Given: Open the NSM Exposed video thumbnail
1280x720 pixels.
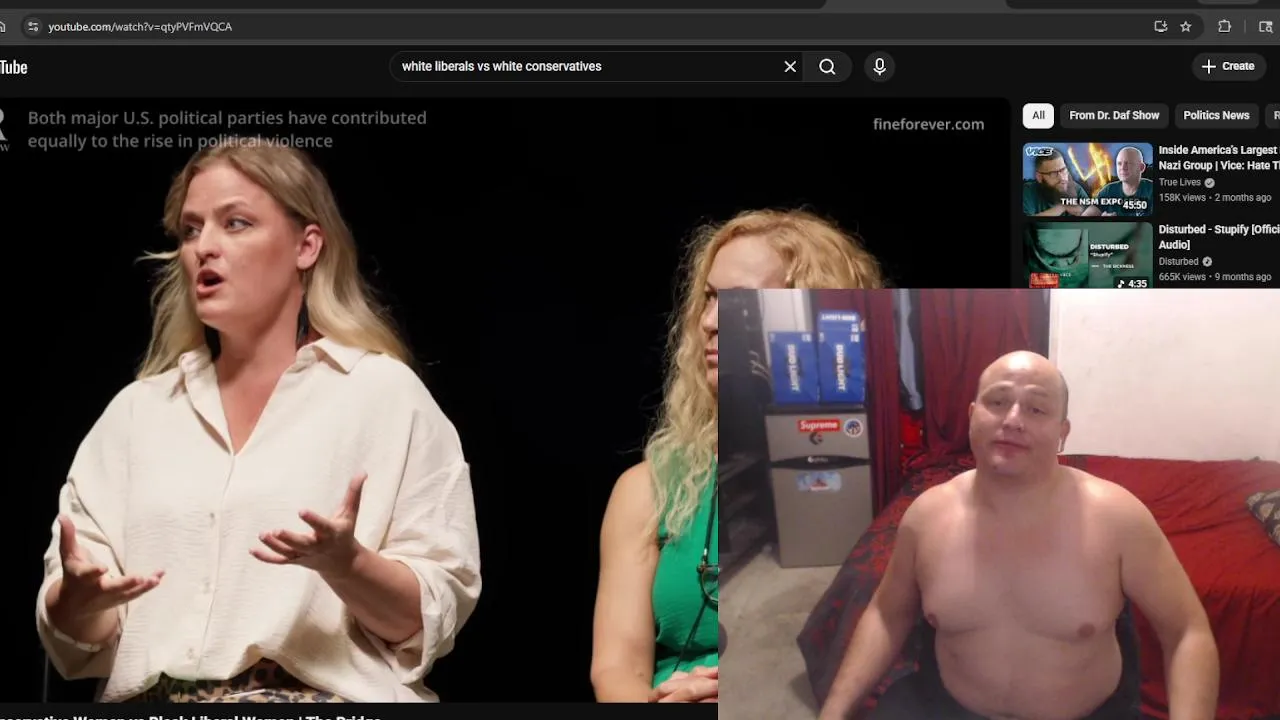Looking at the screenshot, I should click(x=1087, y=179).
